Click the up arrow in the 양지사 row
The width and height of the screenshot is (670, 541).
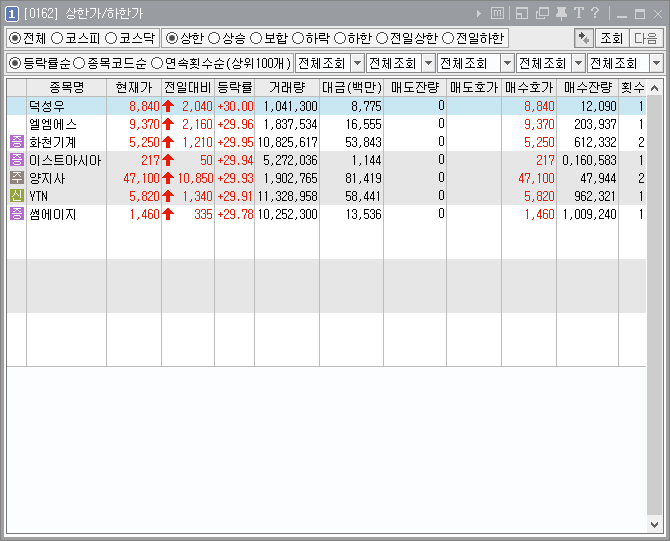coord(168,178)
